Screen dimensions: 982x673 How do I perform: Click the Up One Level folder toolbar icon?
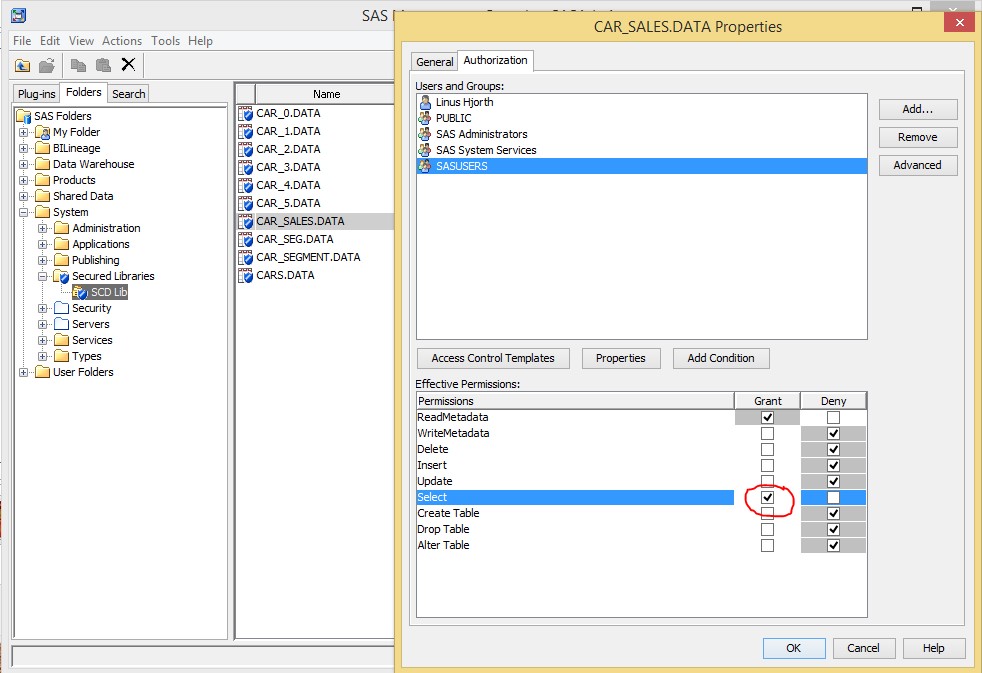coord(23,65)
